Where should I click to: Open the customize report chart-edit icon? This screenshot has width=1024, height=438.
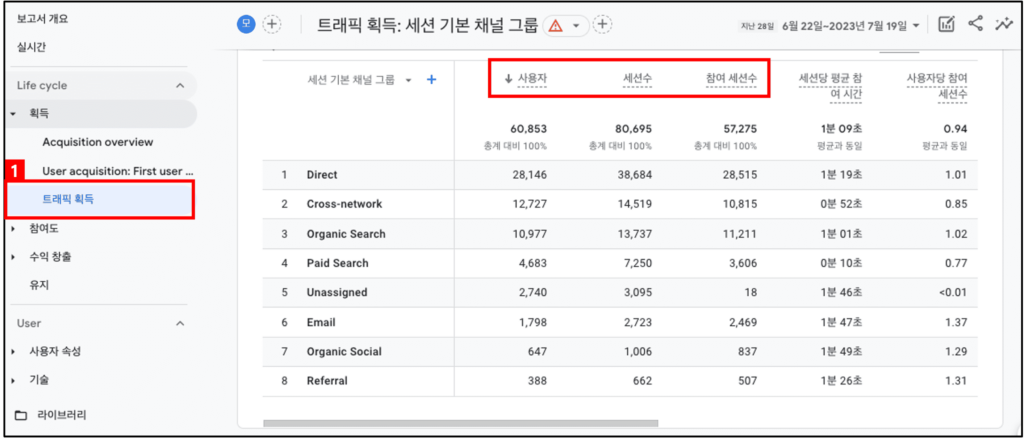tap(946, 25)
